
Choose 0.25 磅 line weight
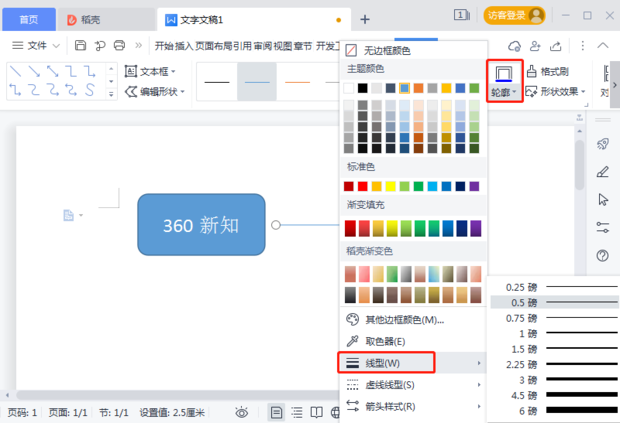click(x=555, y=287)
